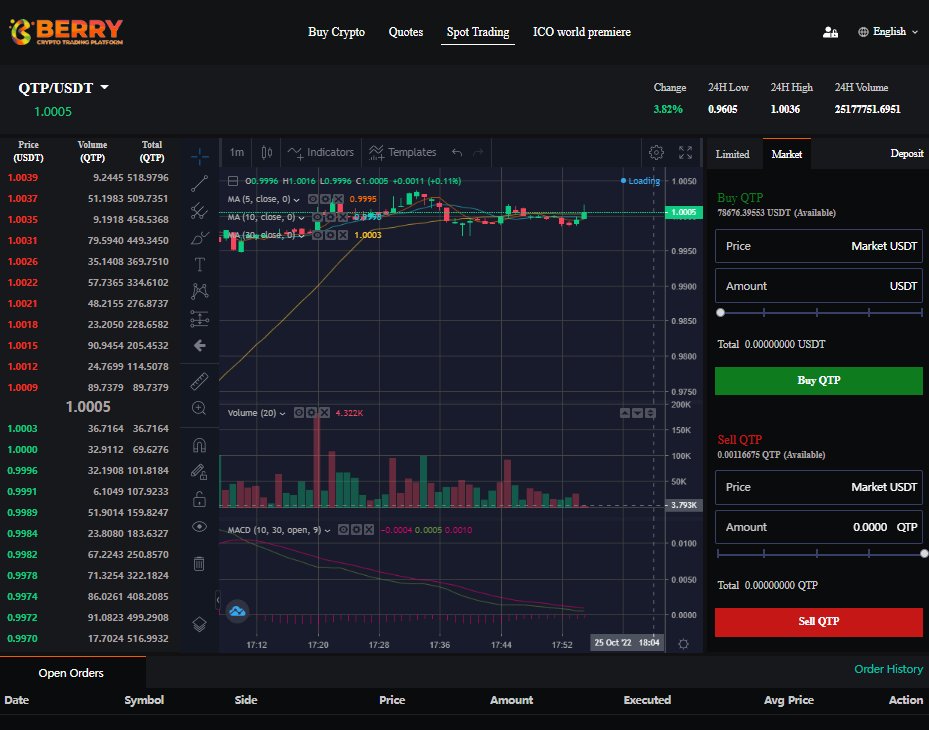Switch to the Limited order tab
Viewport: 929px width, 730px height.
tap(733, 154)
